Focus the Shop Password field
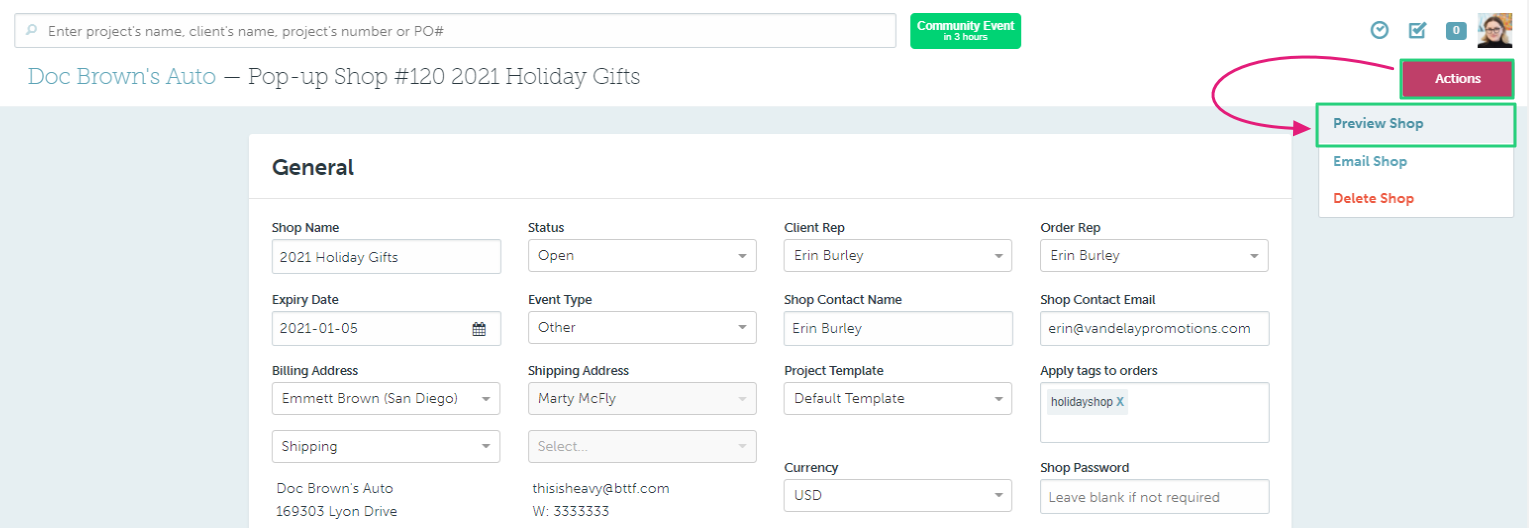 [1154, 497]
